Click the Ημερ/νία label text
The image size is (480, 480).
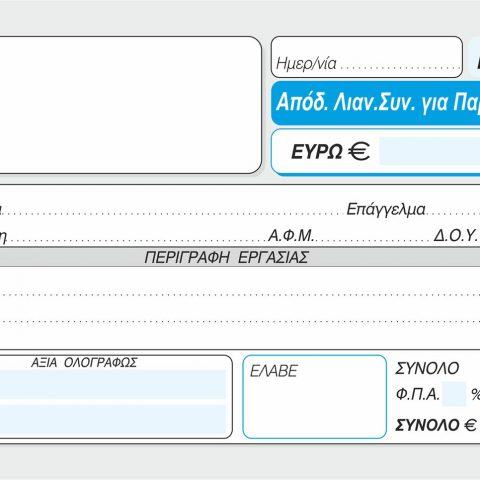point(306,64)
